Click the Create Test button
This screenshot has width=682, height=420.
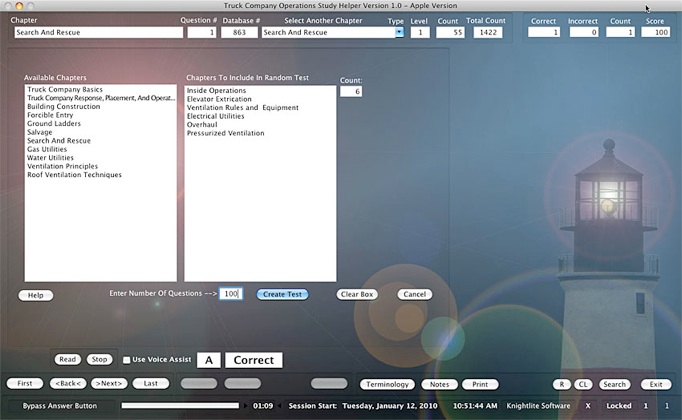pos(282,294)
